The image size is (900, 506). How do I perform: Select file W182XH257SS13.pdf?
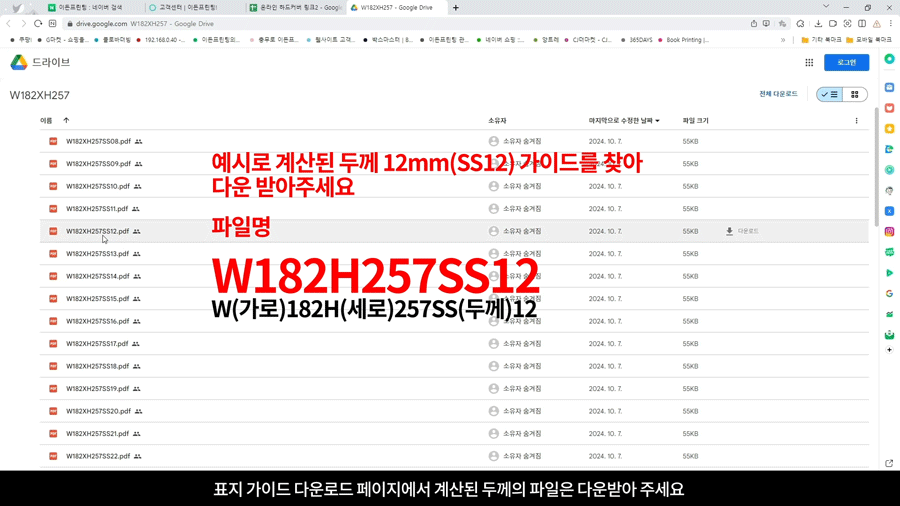tap(98, 254)
